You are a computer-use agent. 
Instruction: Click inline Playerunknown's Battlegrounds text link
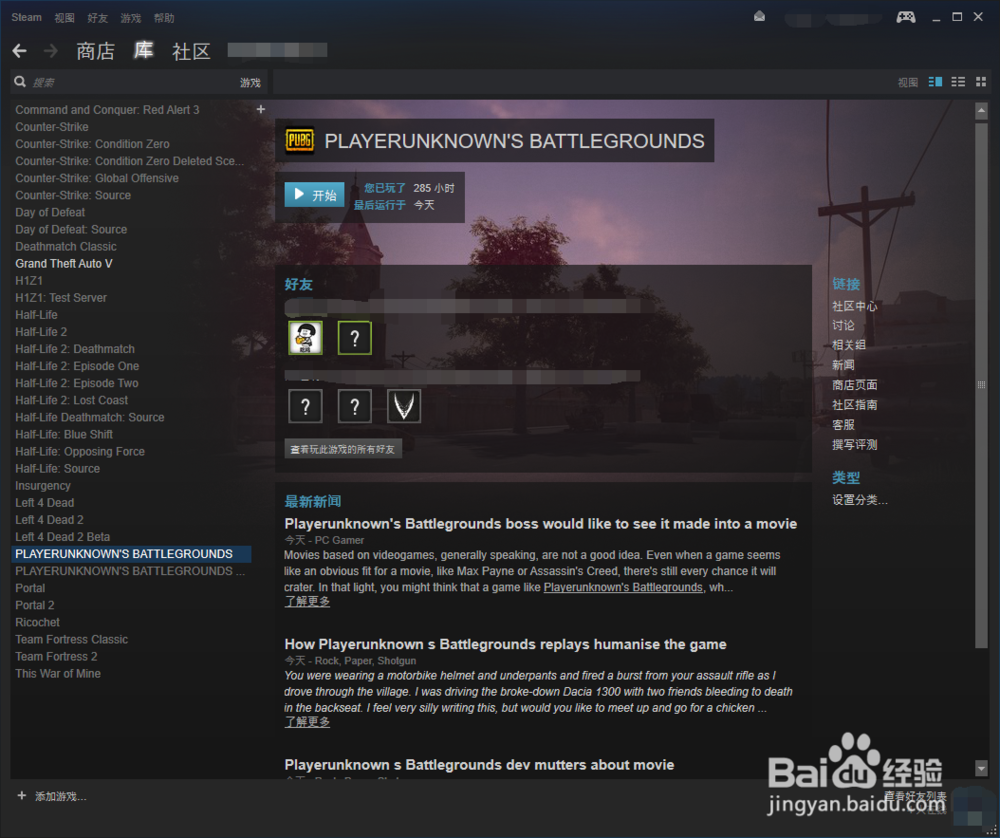623,587
